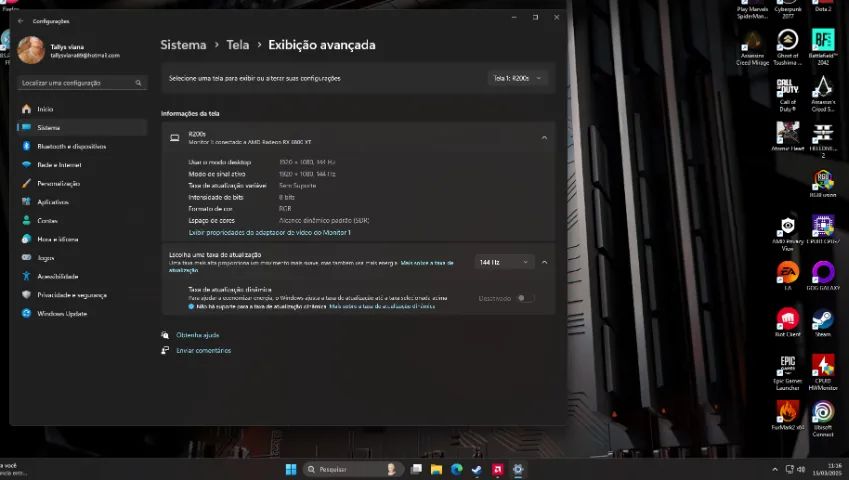The image size is (849, 480).
Task: Collapse the R200s monitor information section
Action: pos(544,138)
